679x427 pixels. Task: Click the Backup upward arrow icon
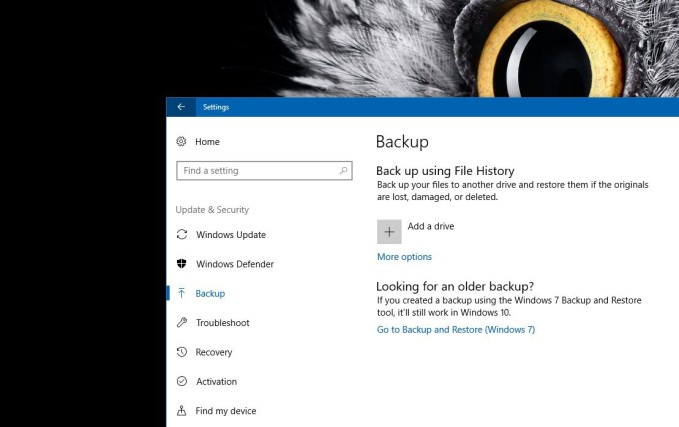(x=181, y=293)
